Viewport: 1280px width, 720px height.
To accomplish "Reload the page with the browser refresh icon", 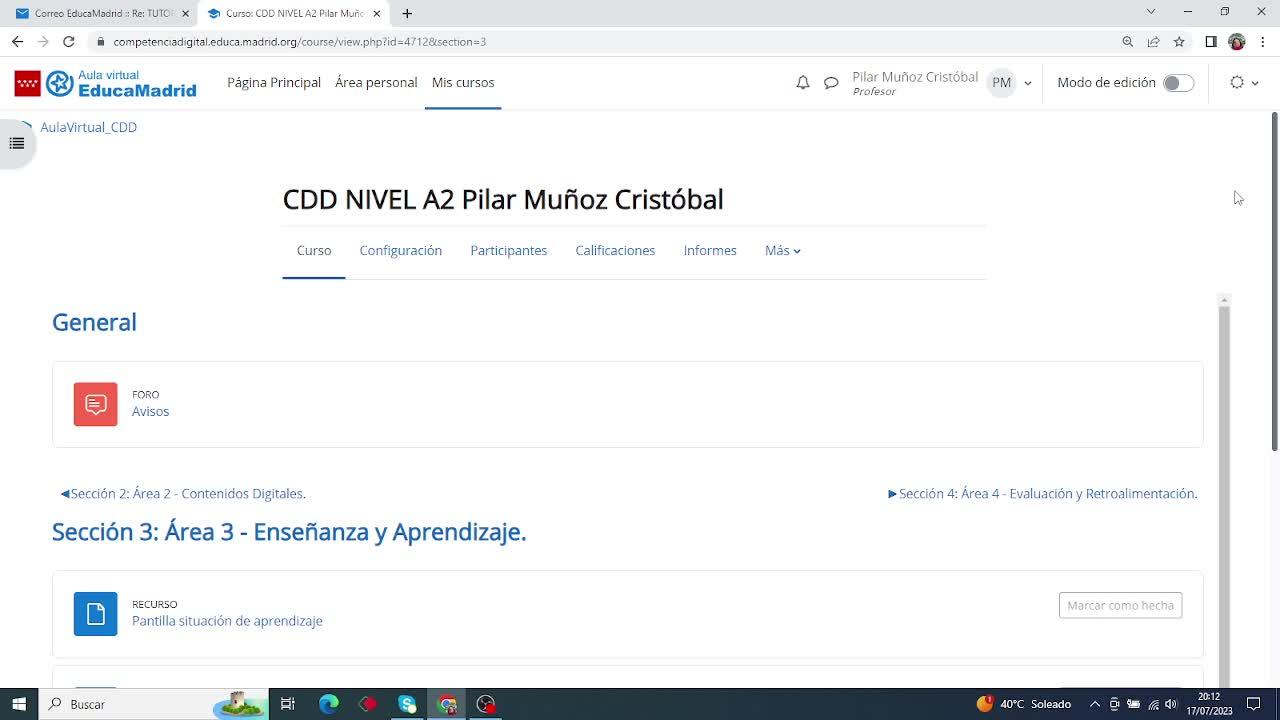I will point(69,42).
